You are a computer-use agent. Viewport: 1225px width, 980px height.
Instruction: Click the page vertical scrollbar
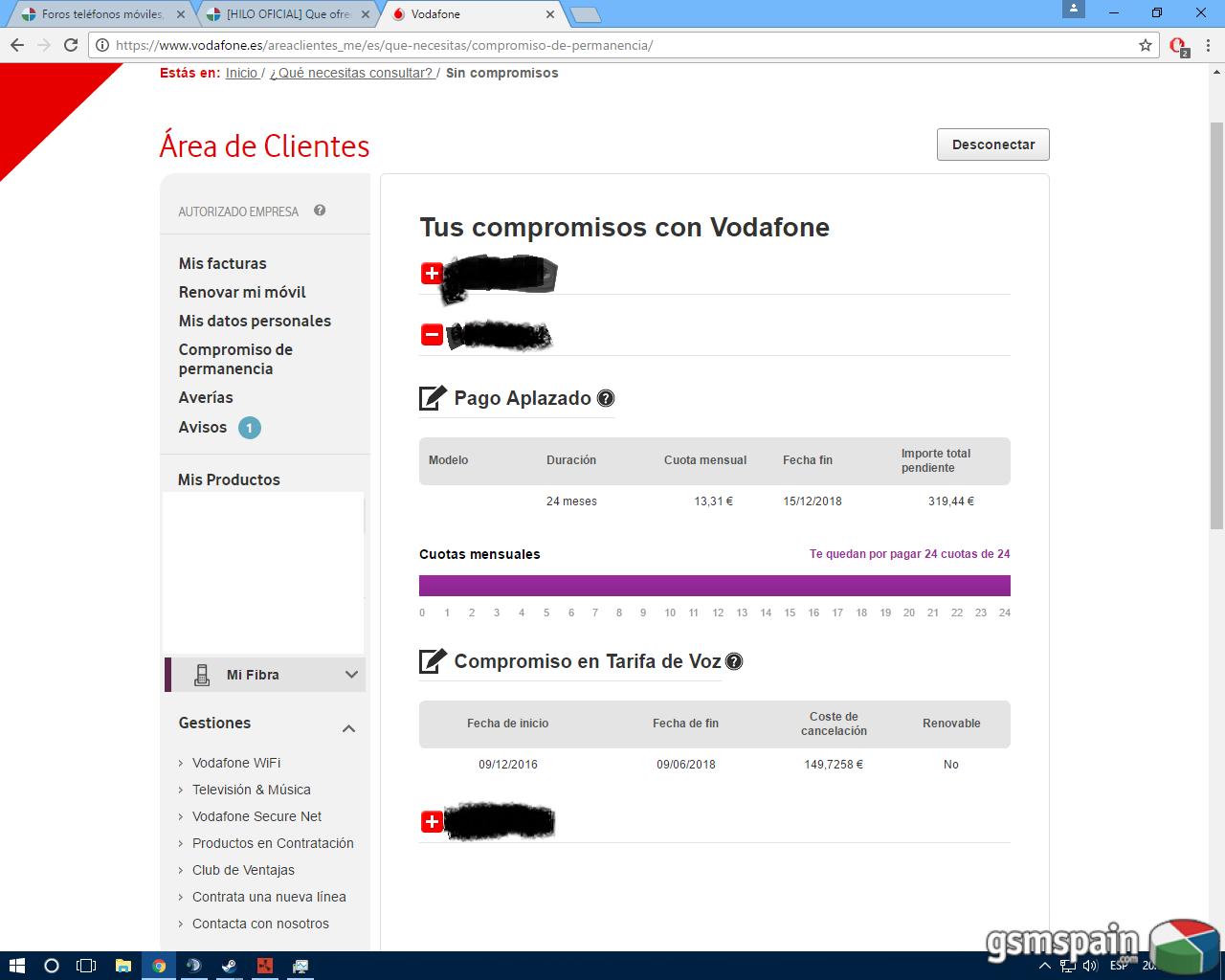(1216, 325)
